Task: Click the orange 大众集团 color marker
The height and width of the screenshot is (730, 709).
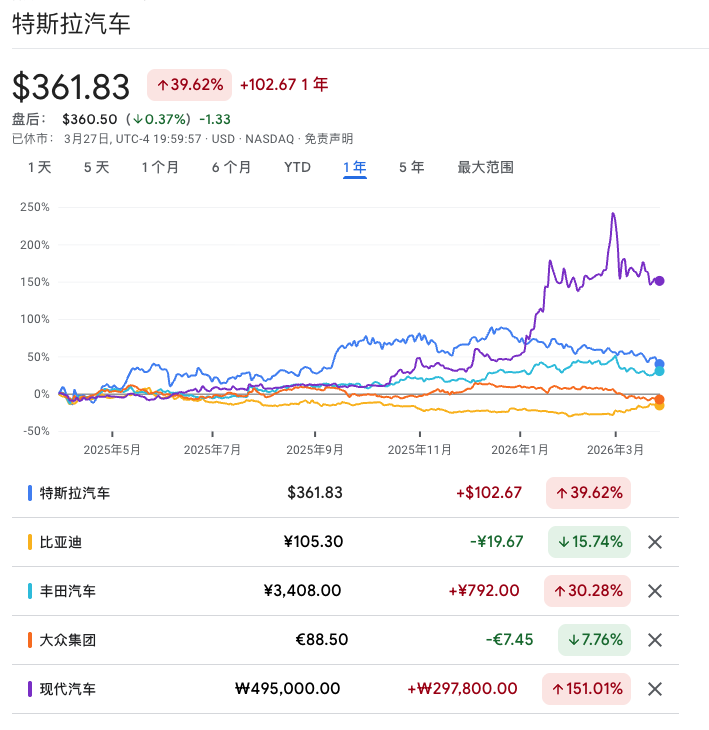Action: point(30,640)
